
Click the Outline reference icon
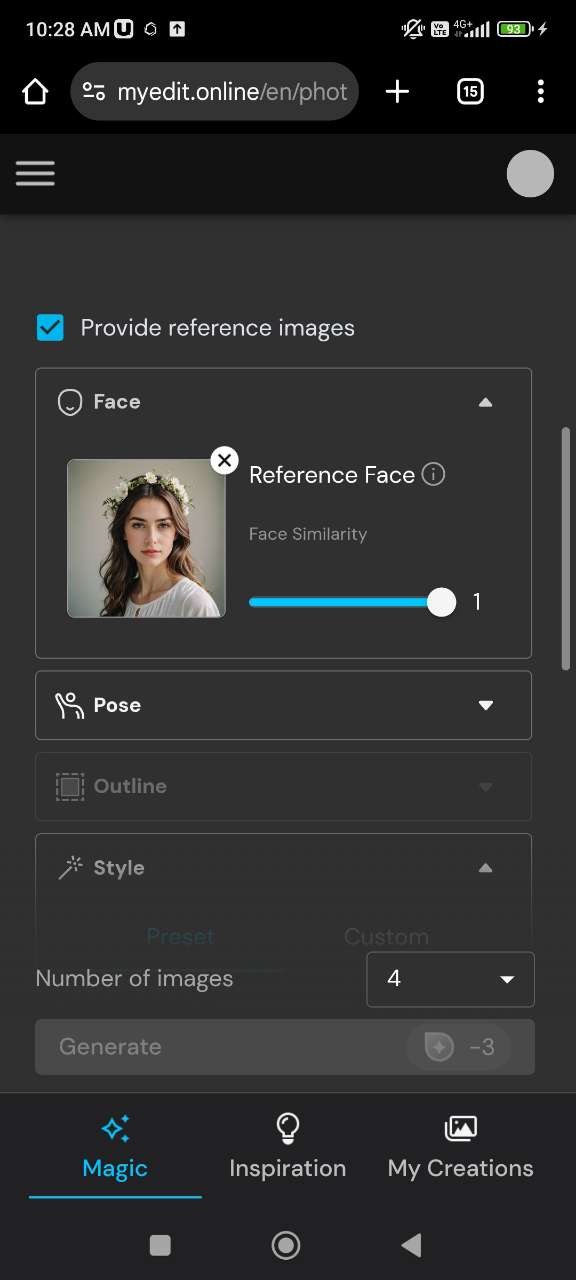tap(69, 786)
